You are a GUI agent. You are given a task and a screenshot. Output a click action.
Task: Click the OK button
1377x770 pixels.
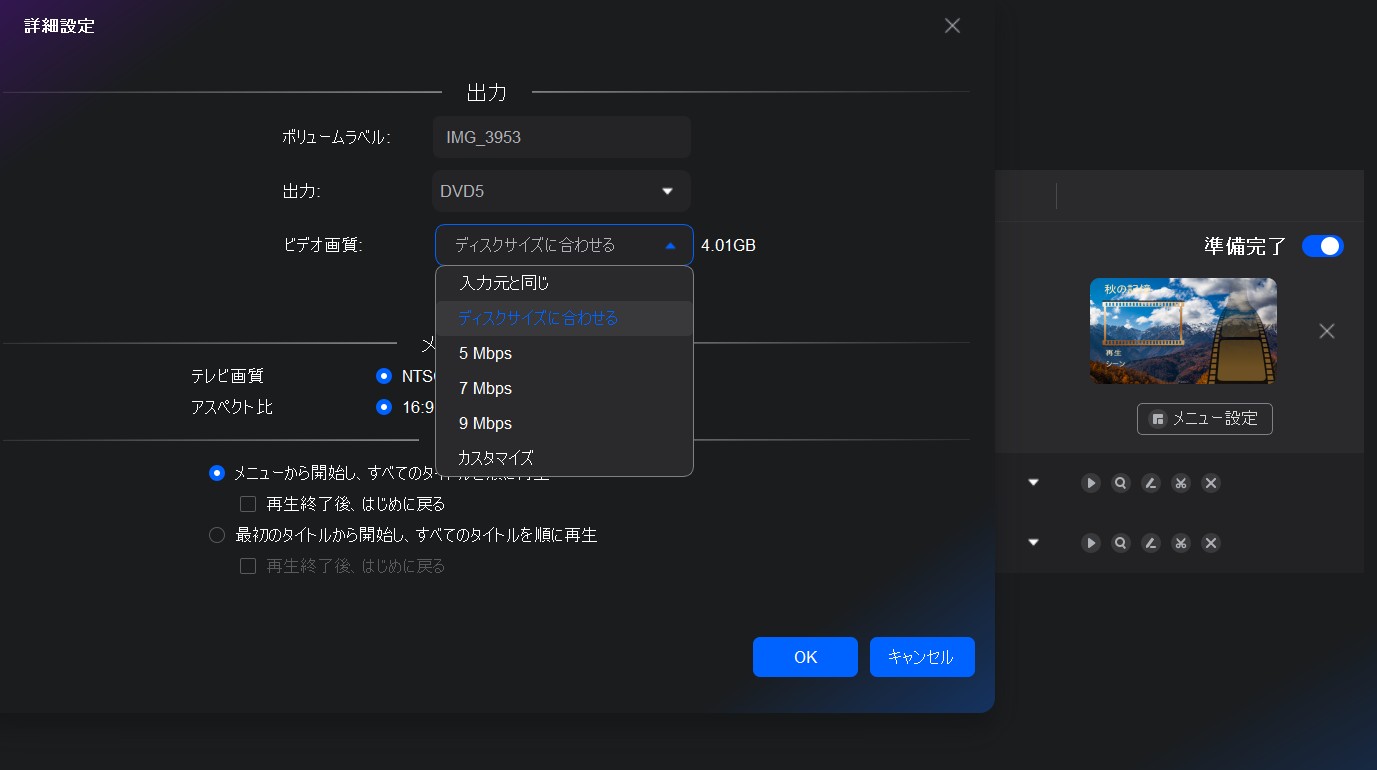tap(805, 657)
